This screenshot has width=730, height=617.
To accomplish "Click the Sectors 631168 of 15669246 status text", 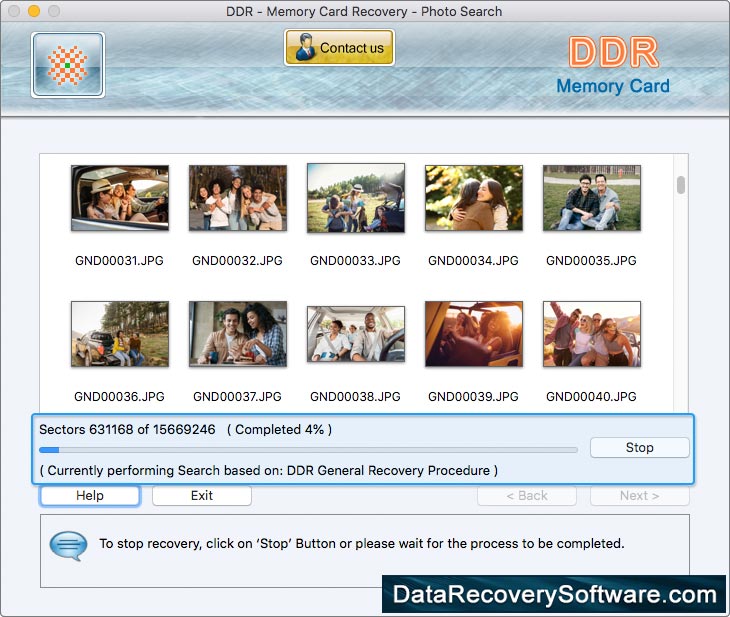I will (x=127, y=429).
